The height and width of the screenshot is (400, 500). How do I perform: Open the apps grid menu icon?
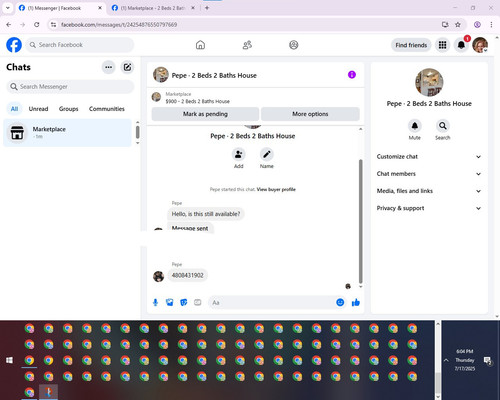click(442, 45)
